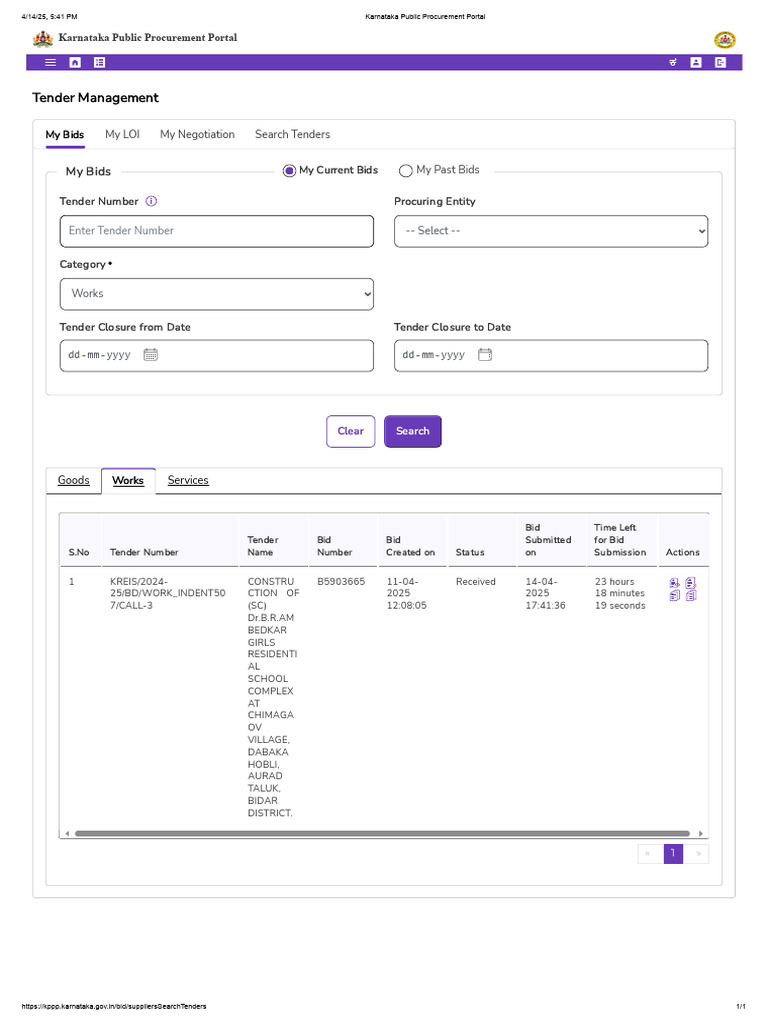Image resolution: width=768 pixels, height=1024 pixels.
Task: Focus the Tender Closure from Date field
Action: tap(217, 356)
